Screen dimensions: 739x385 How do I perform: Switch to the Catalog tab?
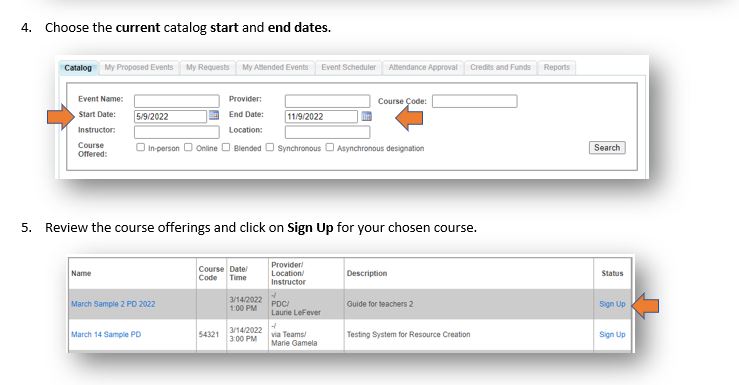pyautogui.click(x=78, y=67)
